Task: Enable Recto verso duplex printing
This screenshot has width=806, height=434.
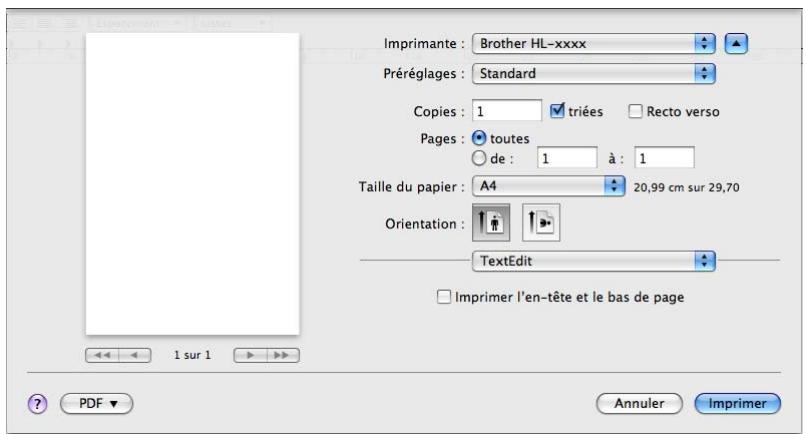Action: coord(635,111)
